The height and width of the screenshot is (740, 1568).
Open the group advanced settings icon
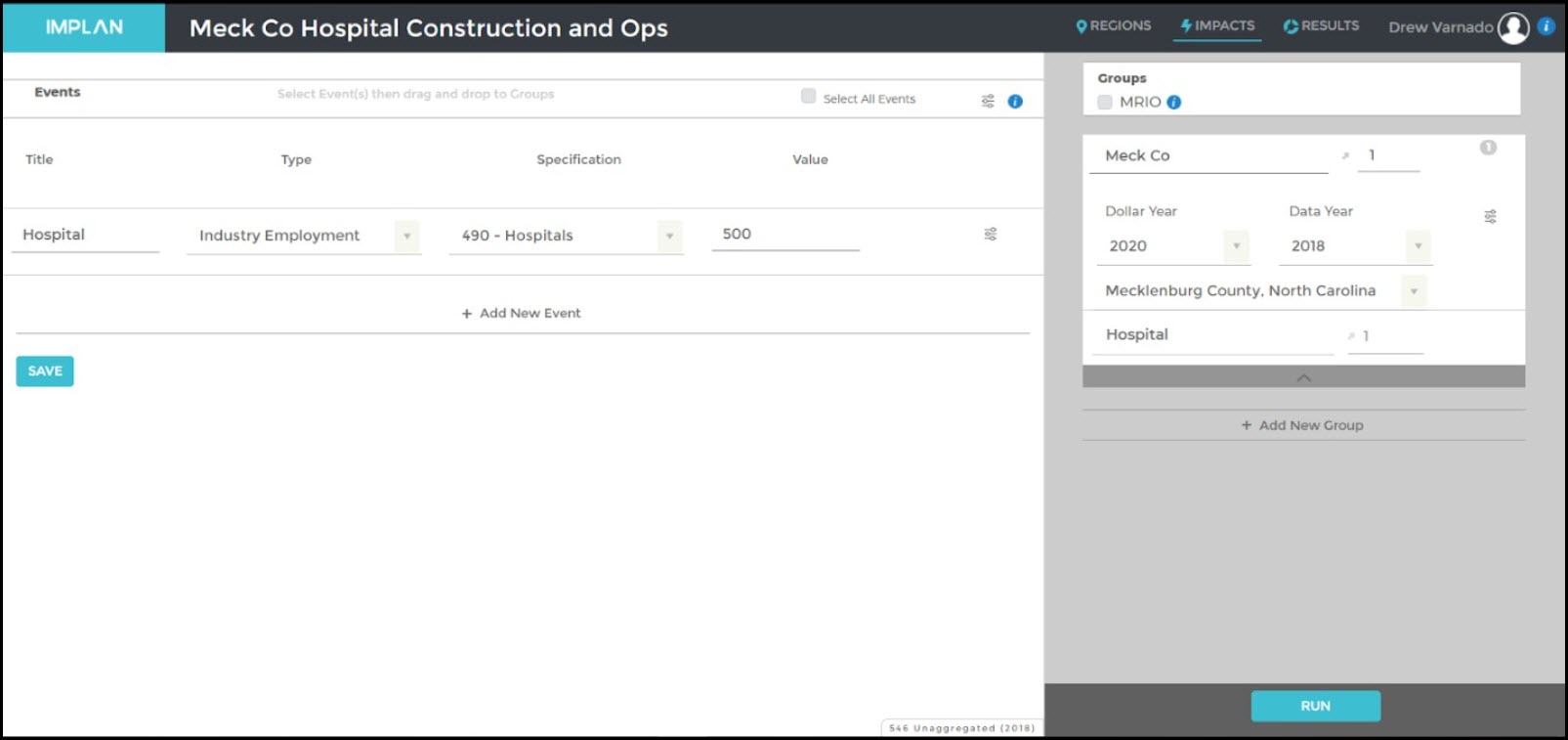(x=1490, y=216)
